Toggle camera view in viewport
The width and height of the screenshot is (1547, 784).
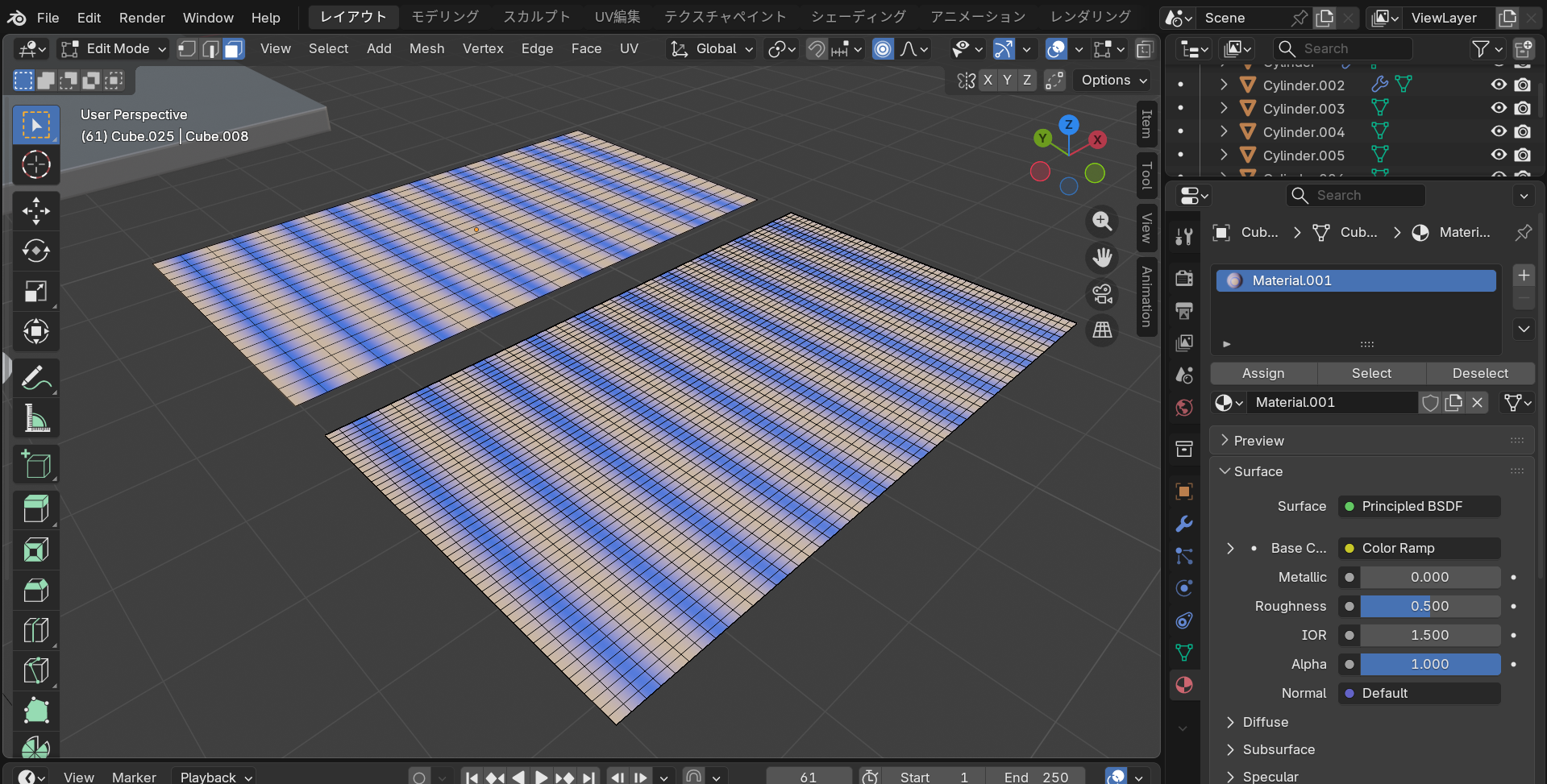(x=1102, y=294)
